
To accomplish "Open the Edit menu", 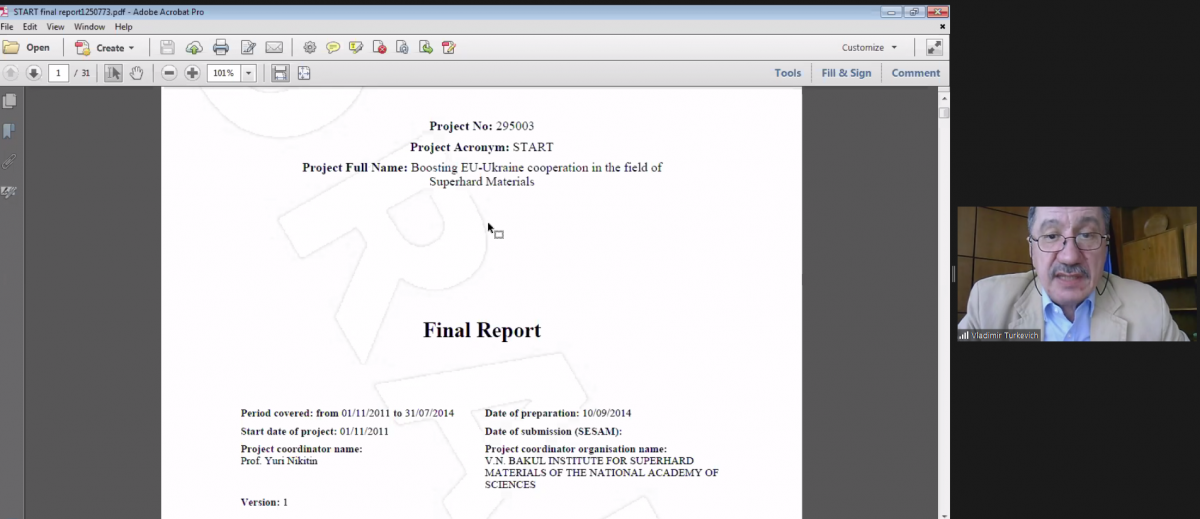I will (30, 27).
